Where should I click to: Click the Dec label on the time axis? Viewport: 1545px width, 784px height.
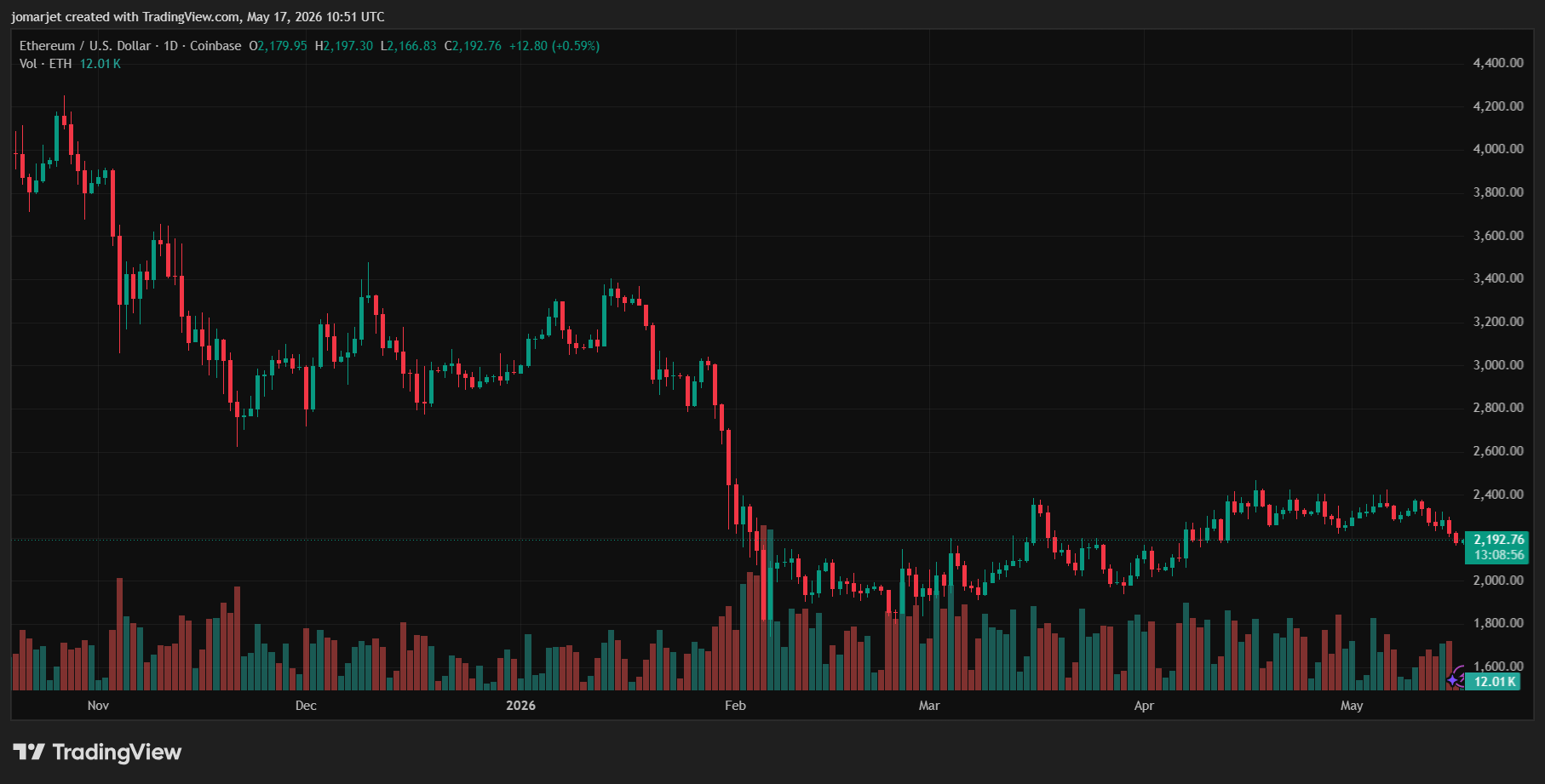[x=306, y=706]
